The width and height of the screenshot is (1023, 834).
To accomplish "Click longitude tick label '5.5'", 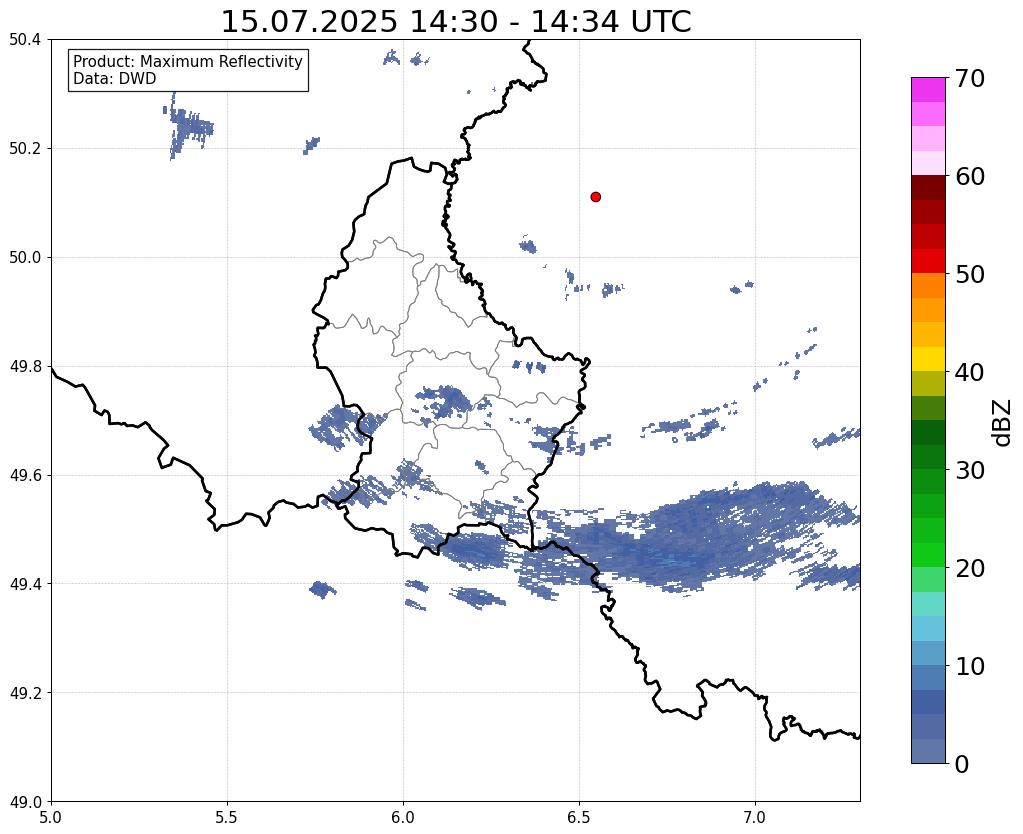I will [x=227, y=818].
